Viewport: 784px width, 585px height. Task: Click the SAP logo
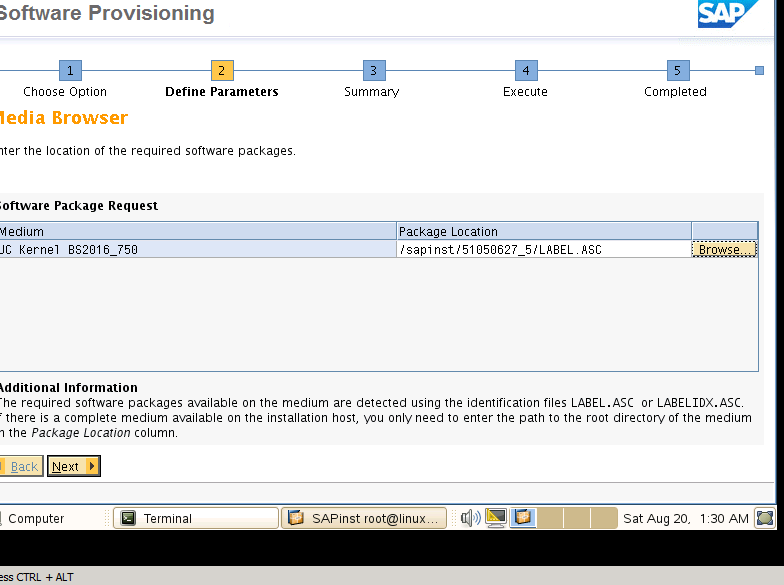tap(728, 14)
